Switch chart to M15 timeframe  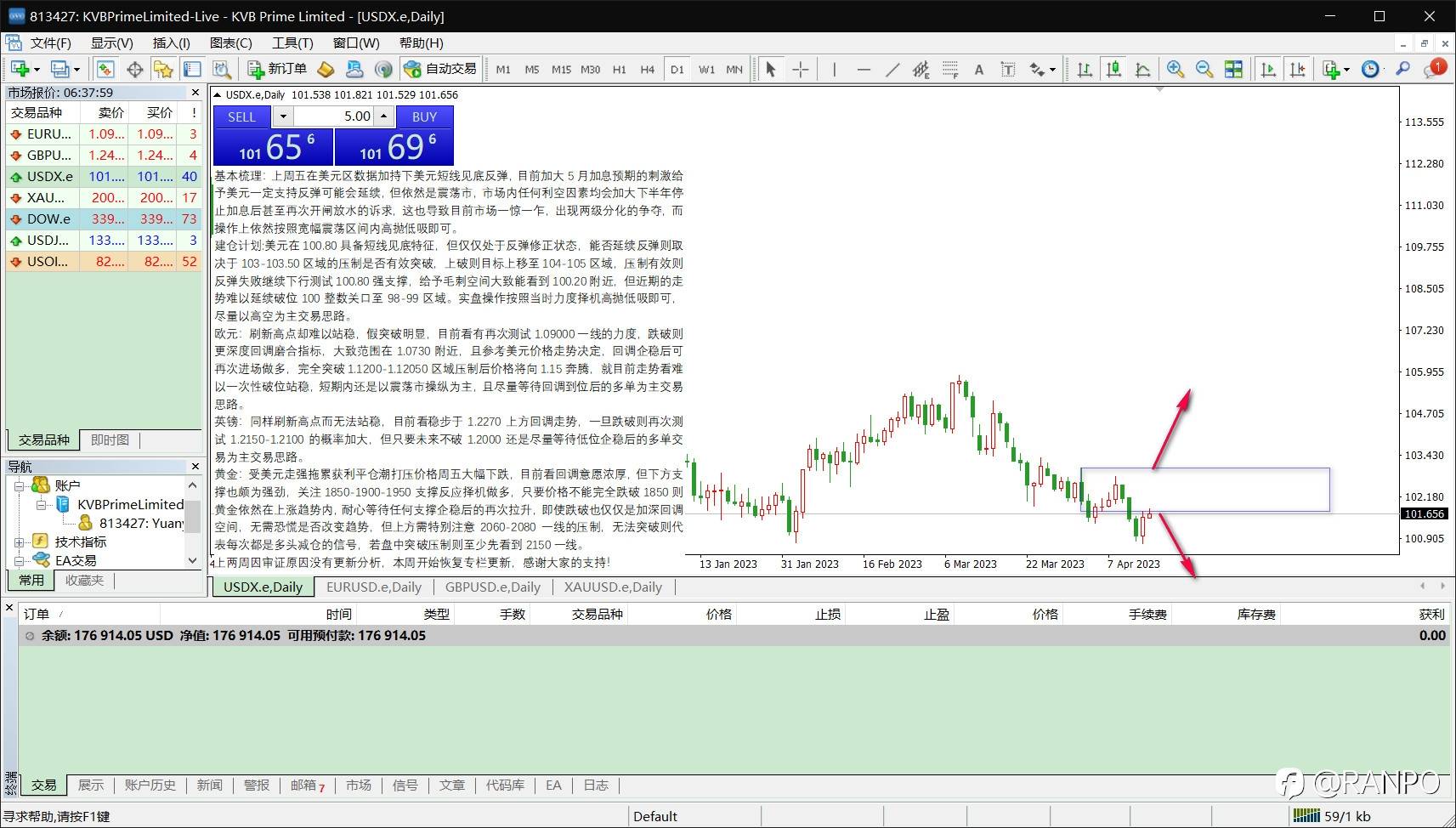click(x=561, y=69)
